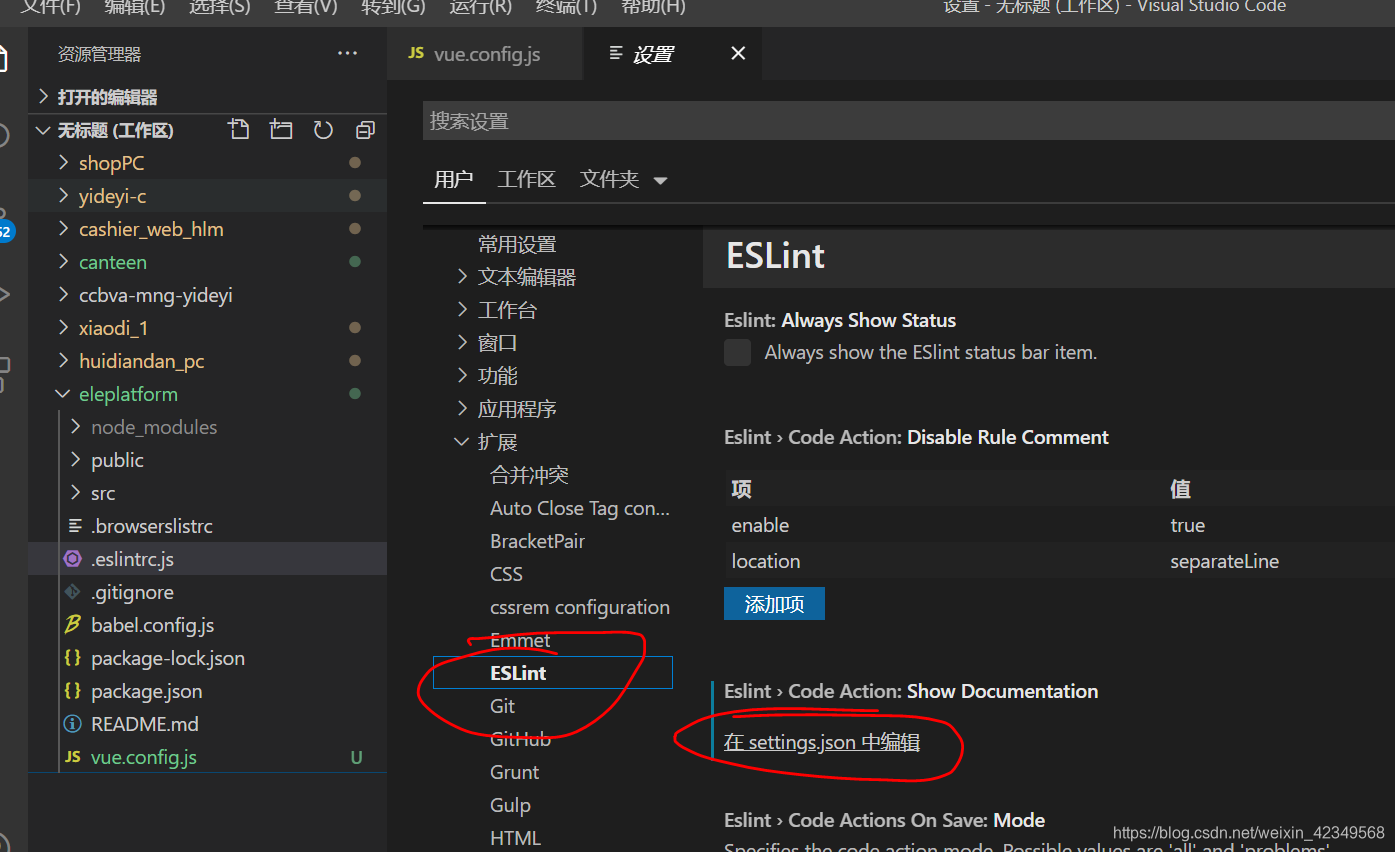The height and width of the screenshot is (852, 1395).
Task: Click the enable row in the settings table
Action: (1059, 525)
